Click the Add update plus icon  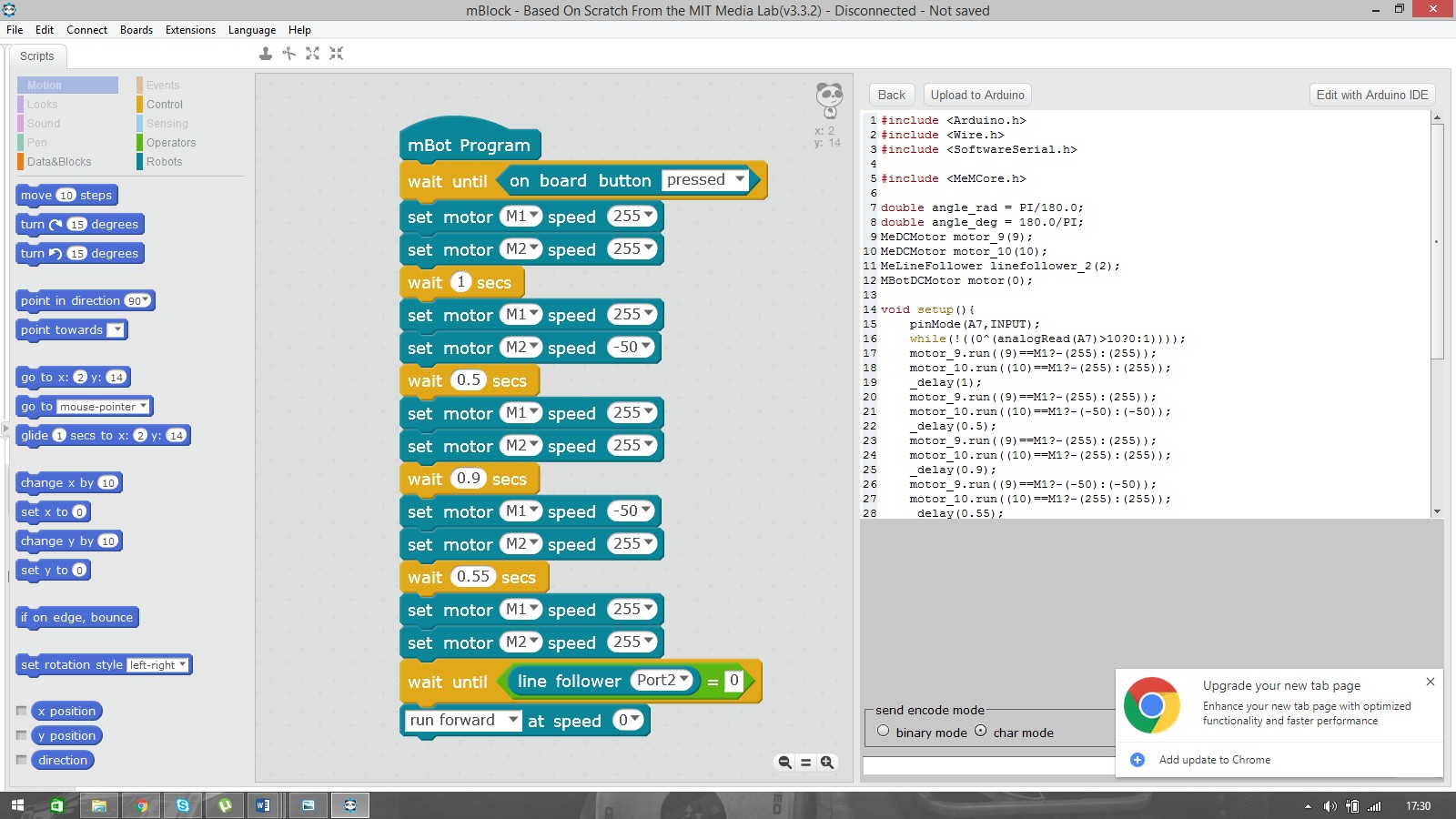click(x=1137, y=760)
